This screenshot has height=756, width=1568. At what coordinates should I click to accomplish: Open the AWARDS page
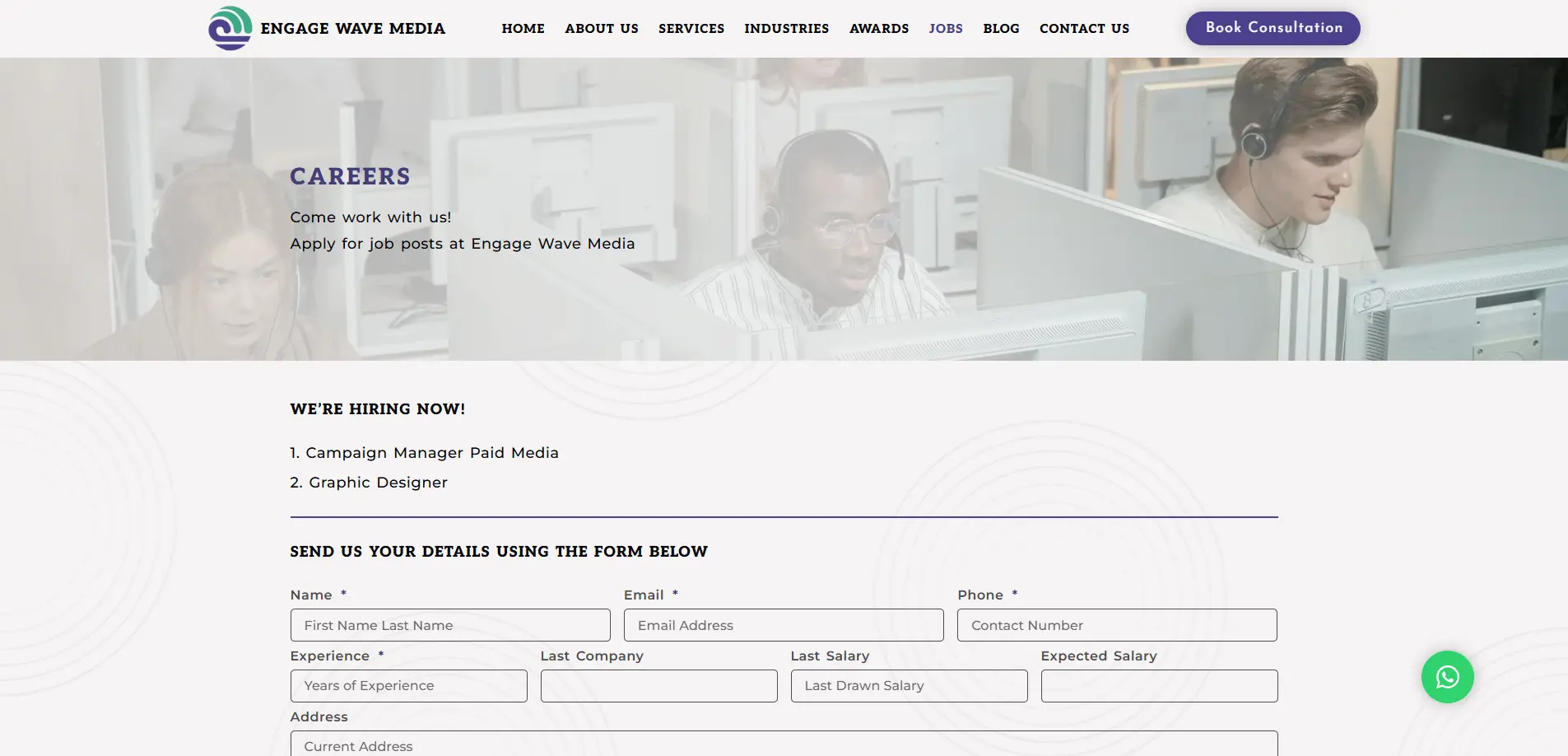[x=879, y=29]
